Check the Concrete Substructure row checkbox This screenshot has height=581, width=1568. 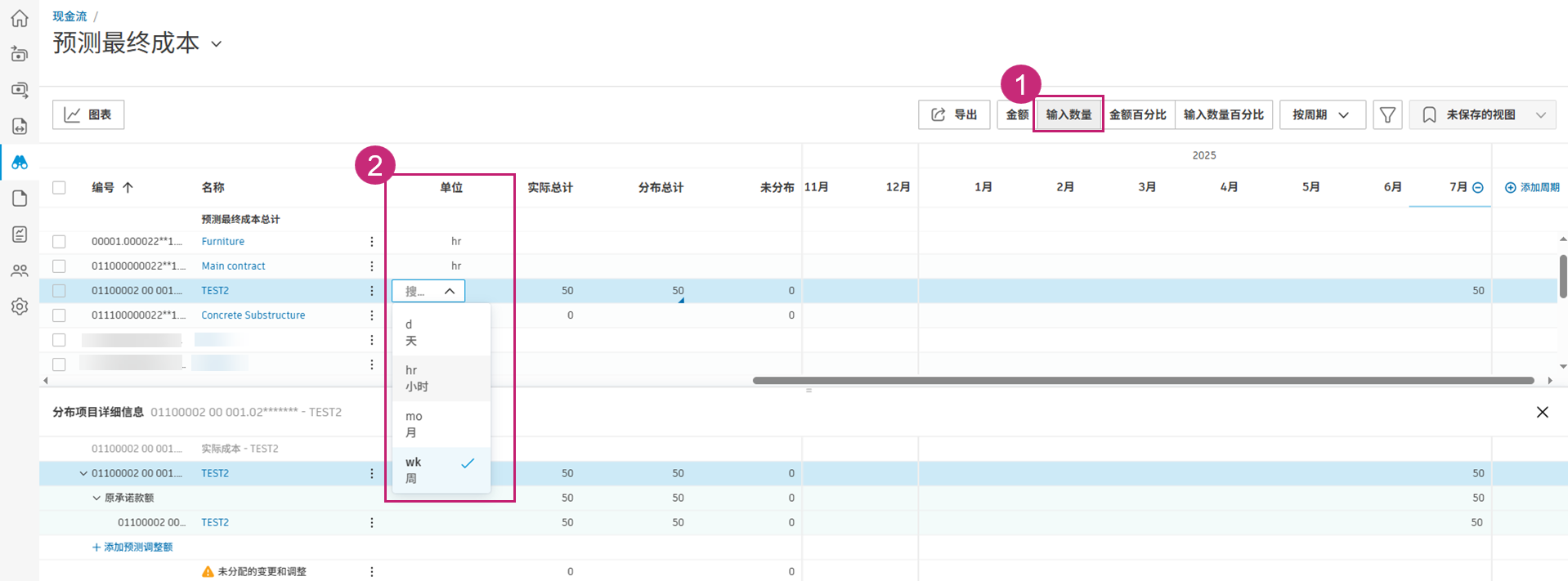tap(59, 315)
